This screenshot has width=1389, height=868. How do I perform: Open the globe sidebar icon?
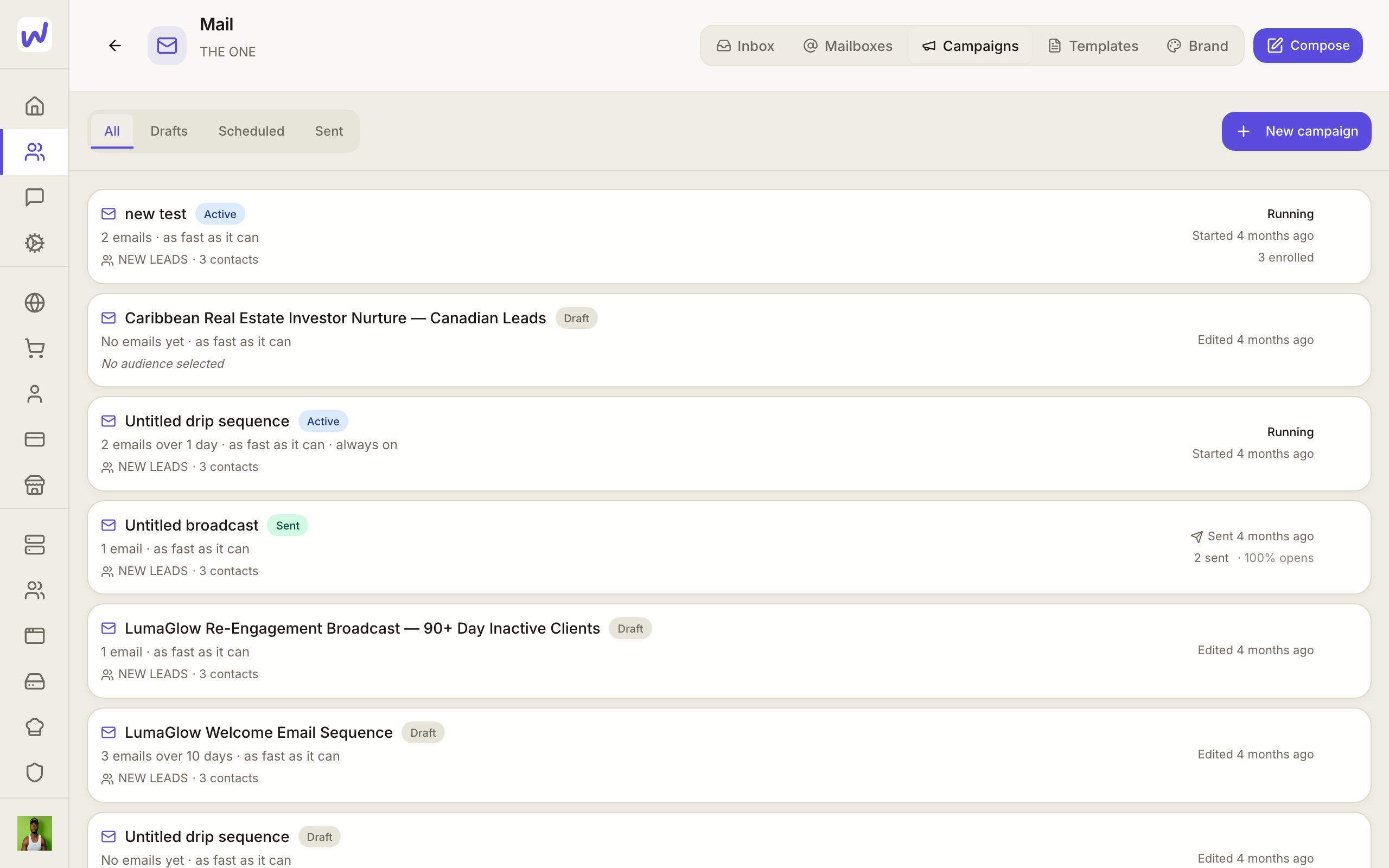point(34,303)
